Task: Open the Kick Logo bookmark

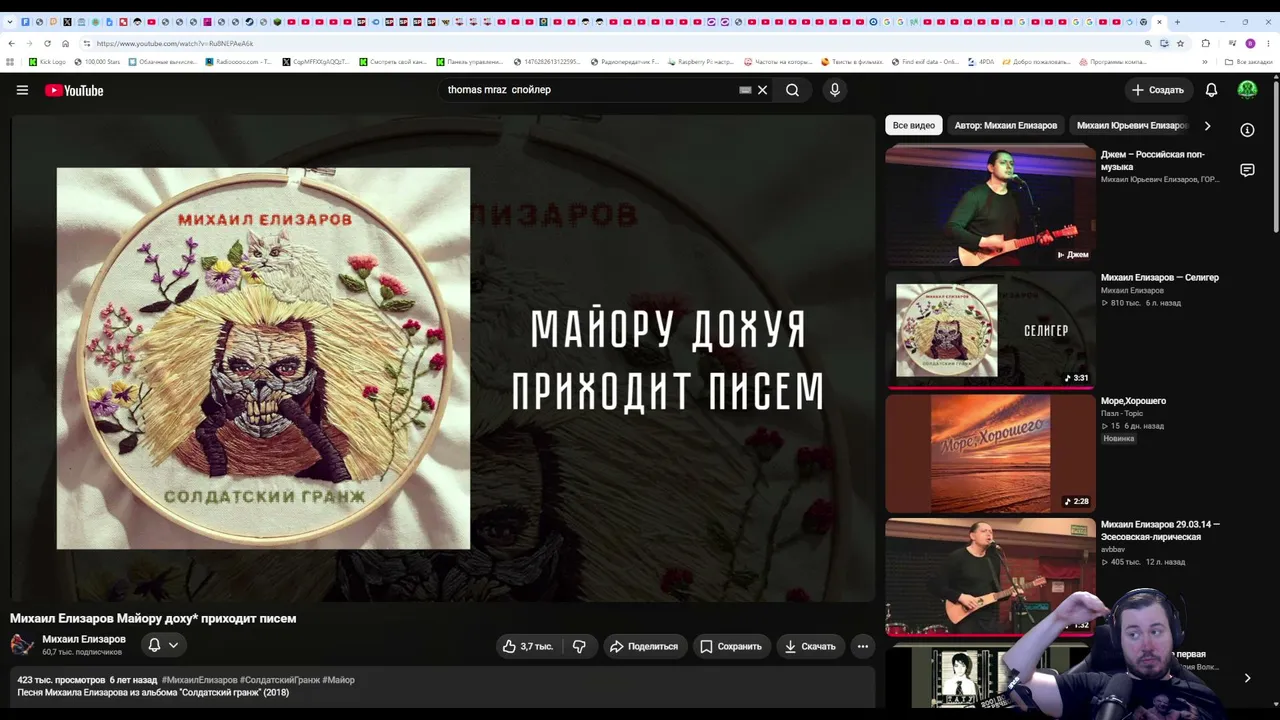Action: click(47, 62)
